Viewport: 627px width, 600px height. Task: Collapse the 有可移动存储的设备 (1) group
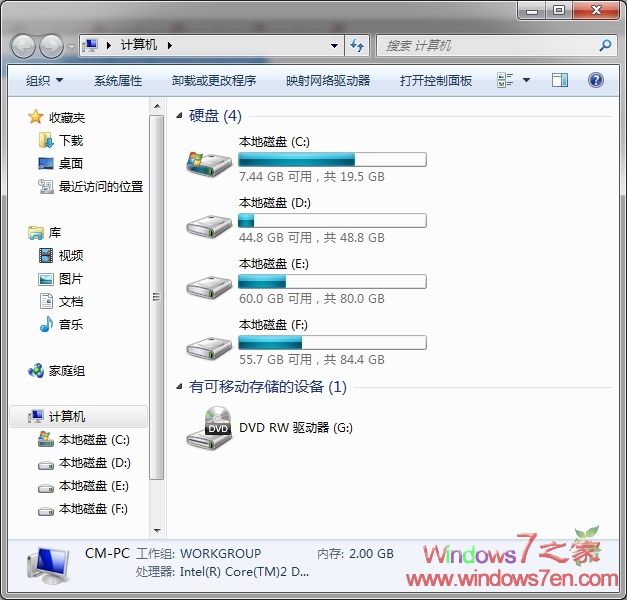(x=180, y=386)
